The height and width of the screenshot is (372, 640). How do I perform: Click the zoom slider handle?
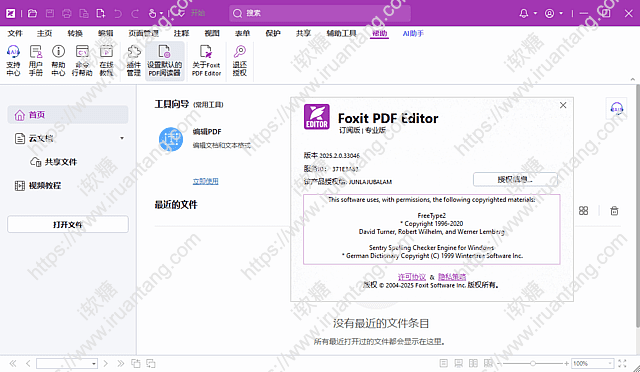[x=533, y=363]
